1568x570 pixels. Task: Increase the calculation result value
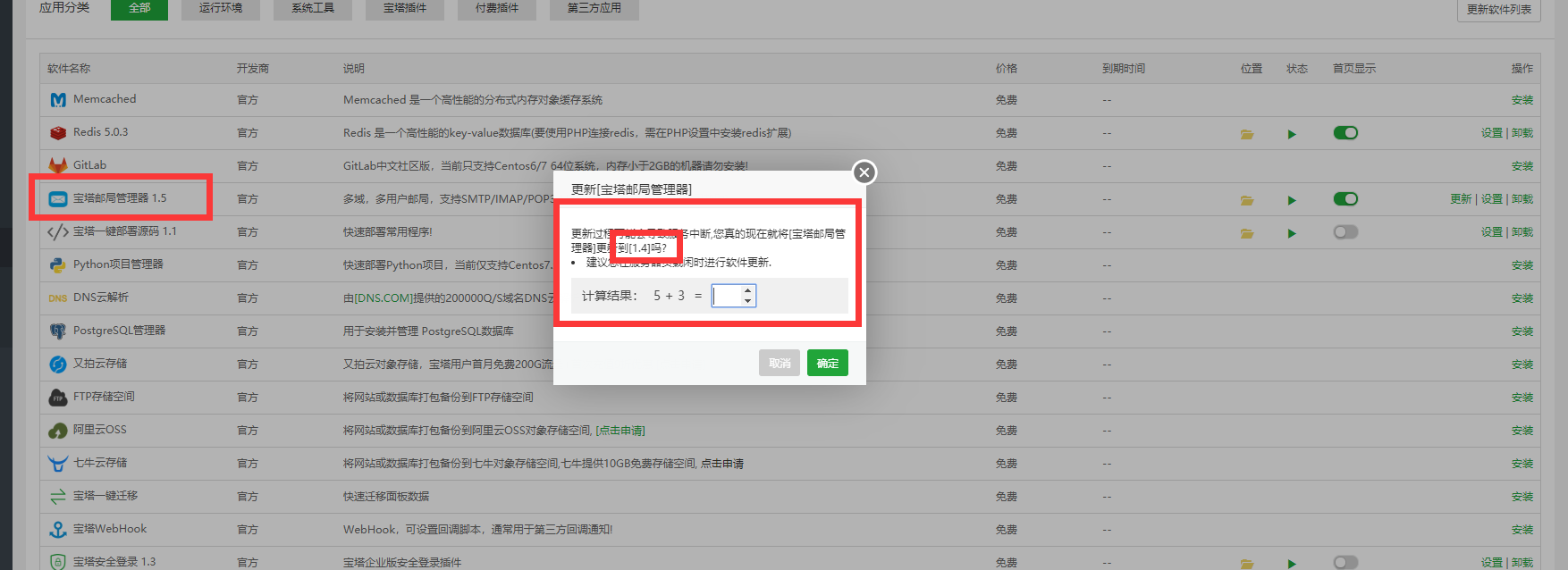click(747, 290)
